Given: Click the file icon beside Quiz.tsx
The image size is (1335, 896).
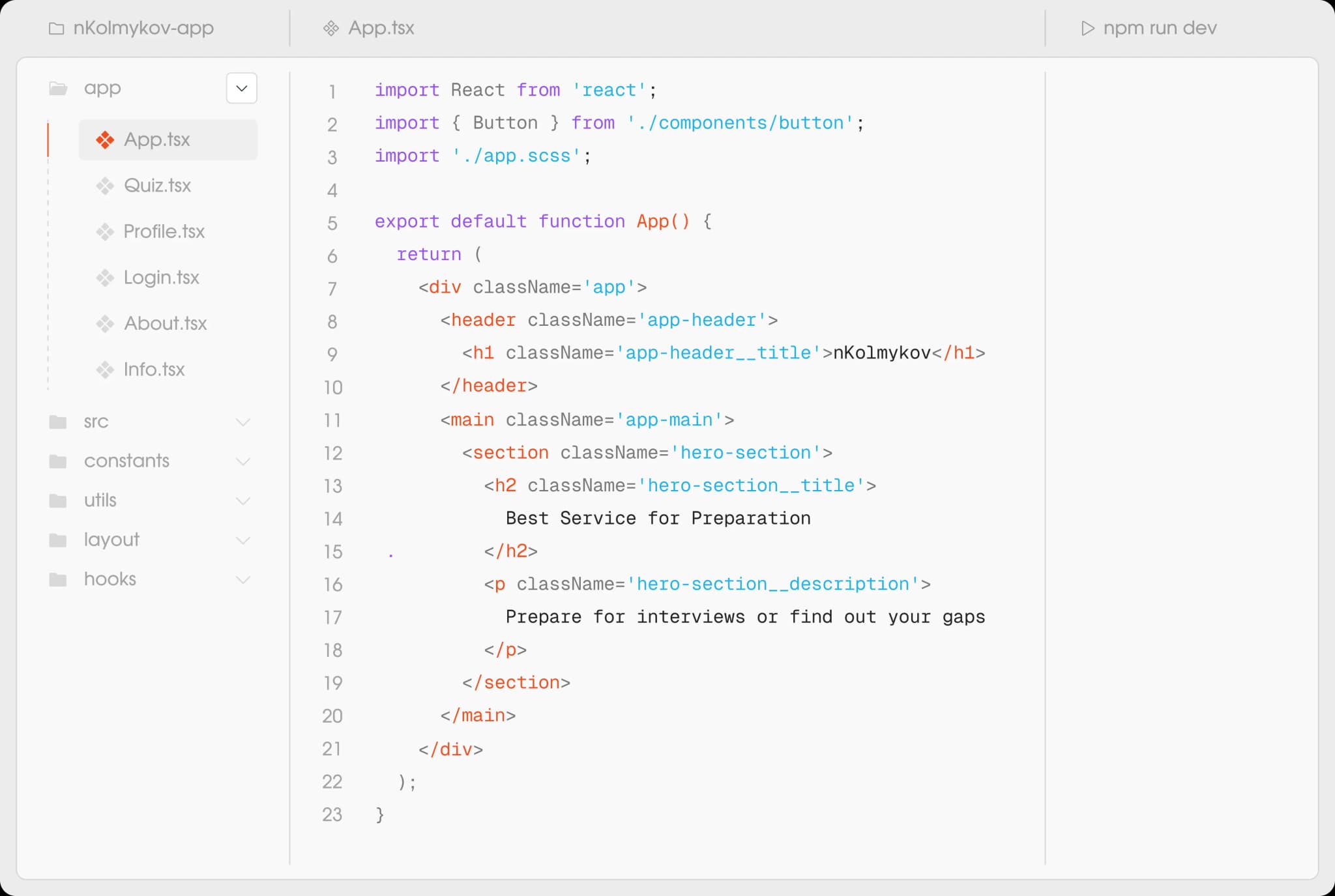Looking at the screenshot, I should pos(105,186).
